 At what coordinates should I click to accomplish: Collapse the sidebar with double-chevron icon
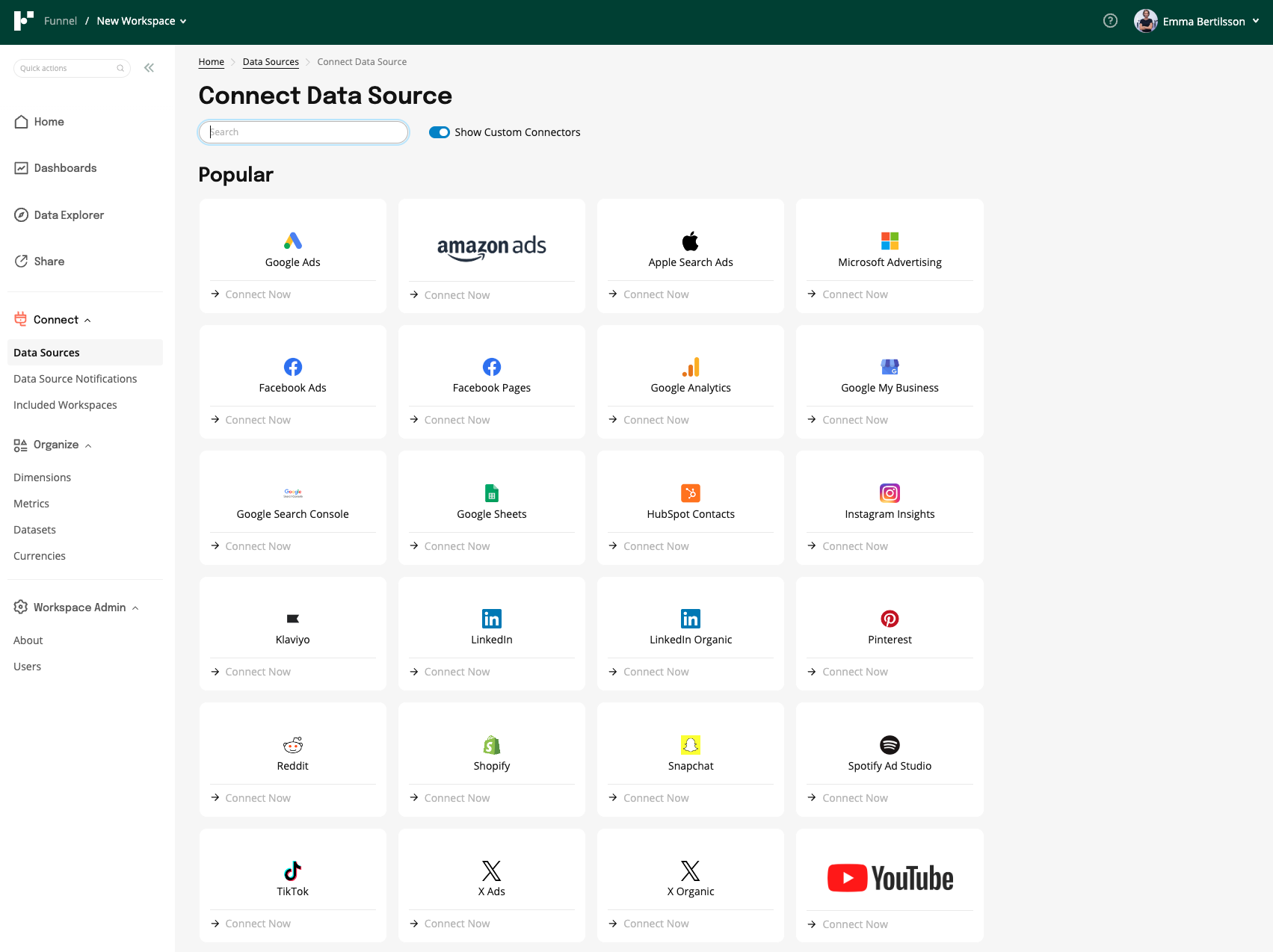(x=150, y=68)
